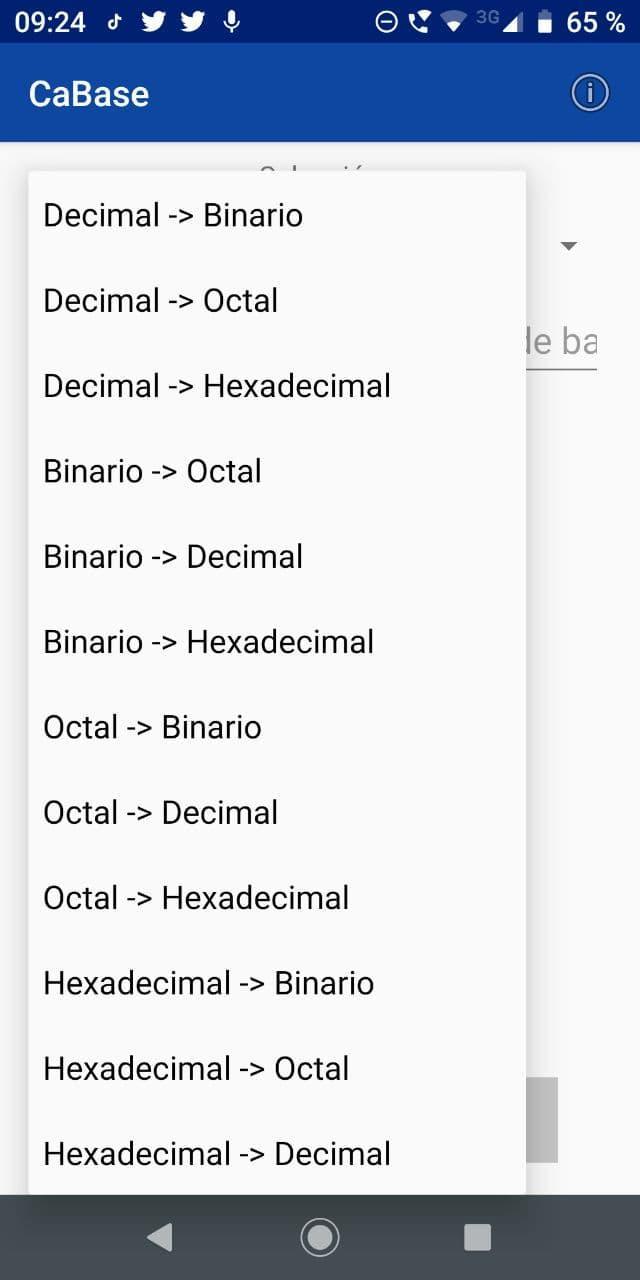
Task: Choose Binario -> Decimal conversion
Action: coord(173,556)
